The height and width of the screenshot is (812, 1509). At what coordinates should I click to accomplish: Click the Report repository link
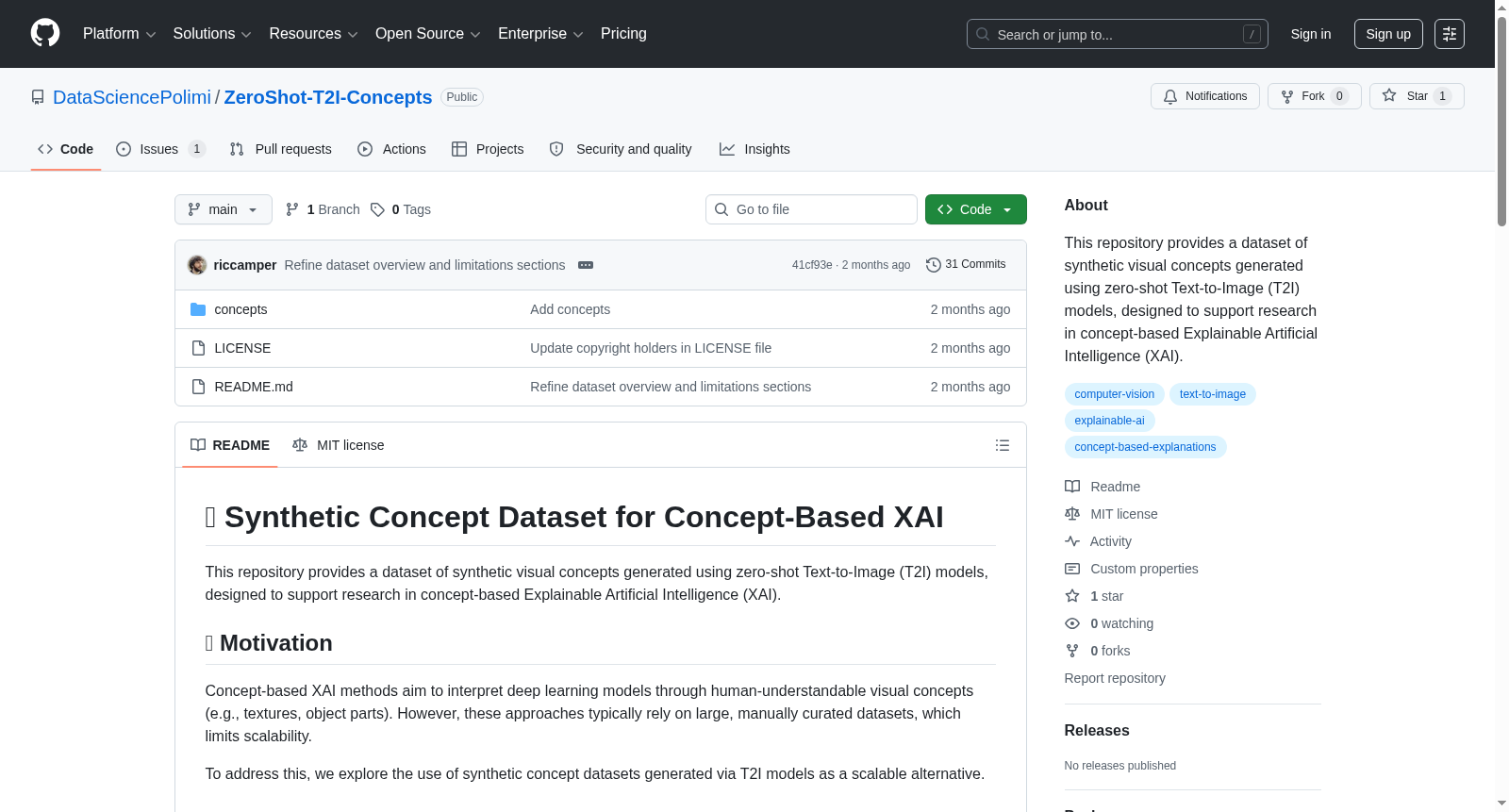pyautogui.click(x=1115, y=678)
